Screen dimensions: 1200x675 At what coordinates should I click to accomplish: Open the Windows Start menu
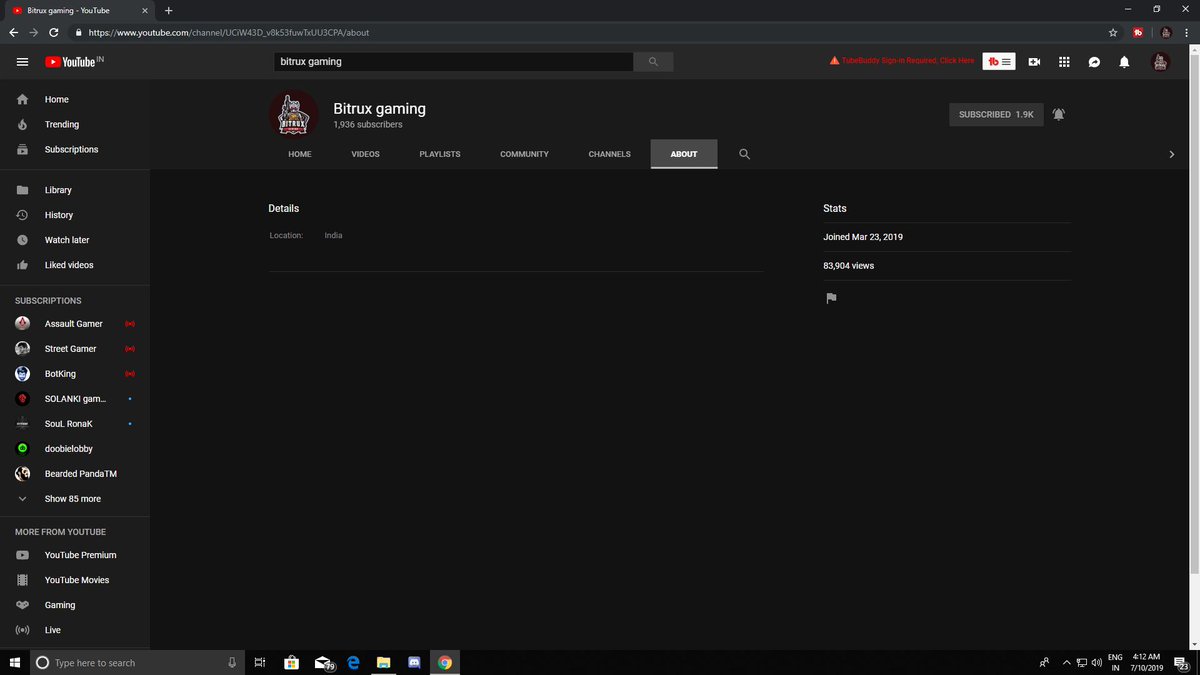(14, 662)
